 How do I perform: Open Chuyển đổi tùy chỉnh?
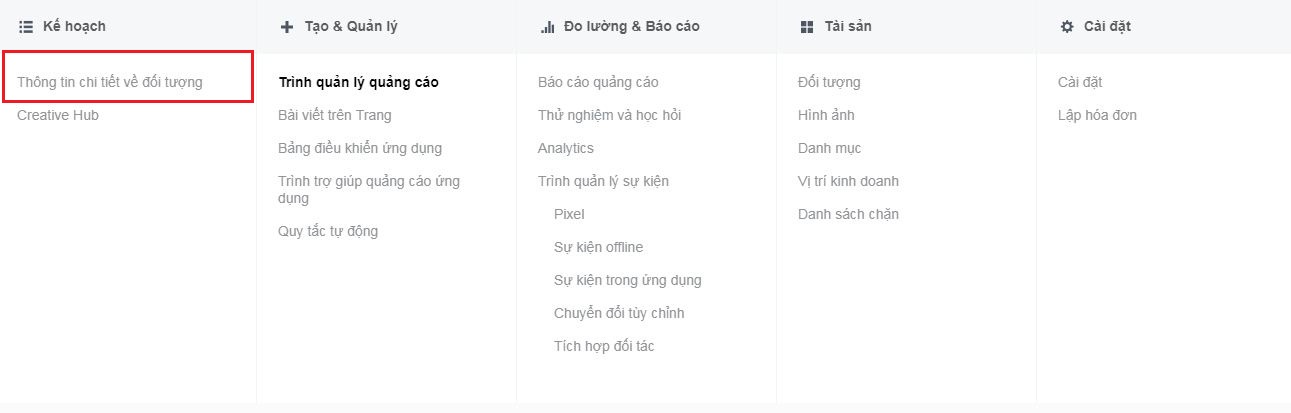point(619,313)
